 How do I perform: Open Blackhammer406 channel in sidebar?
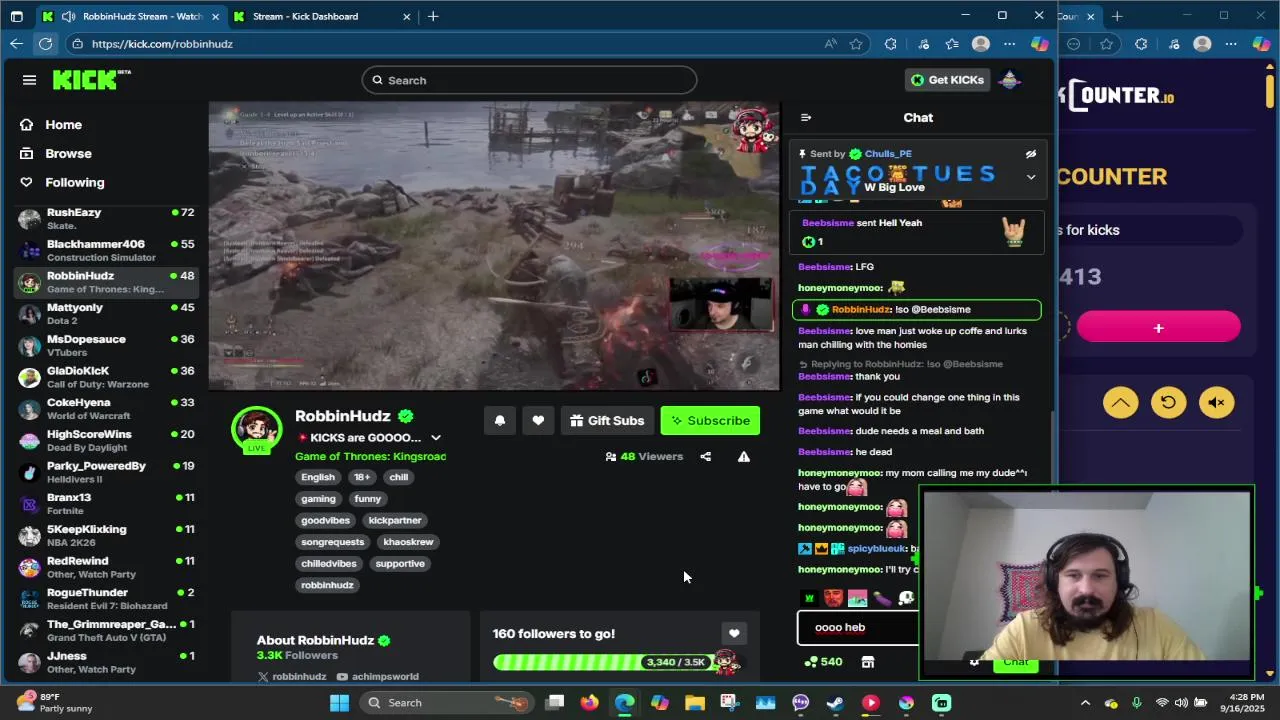pos(106,250)
